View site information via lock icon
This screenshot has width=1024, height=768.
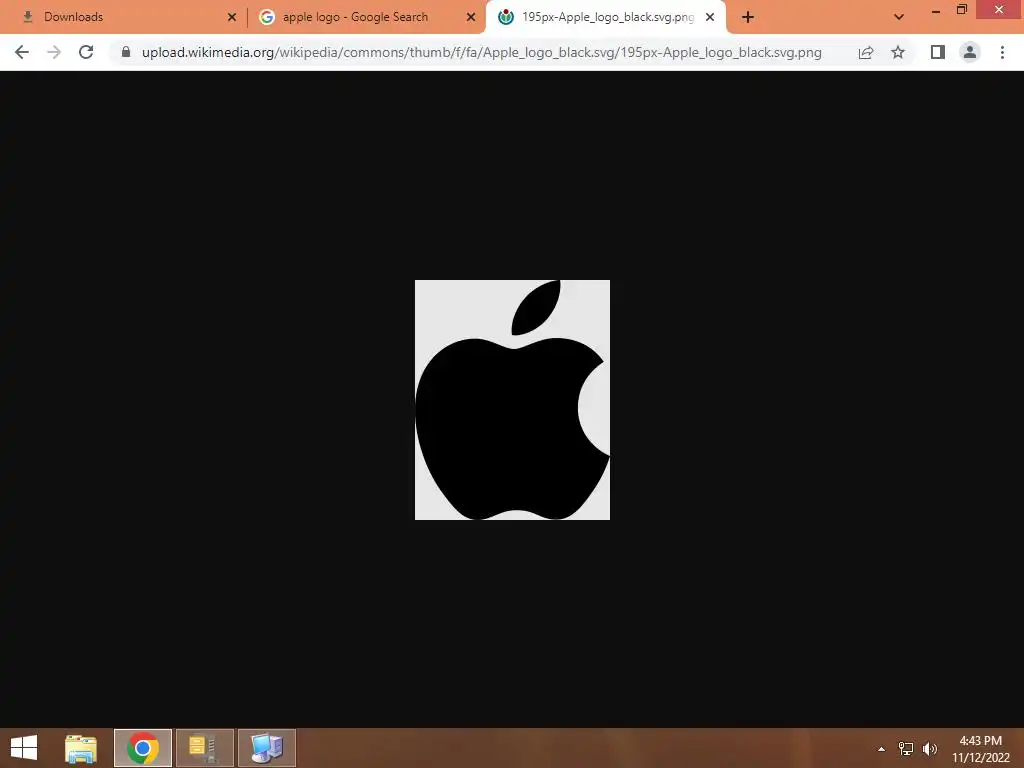click(x=126, y=52)
